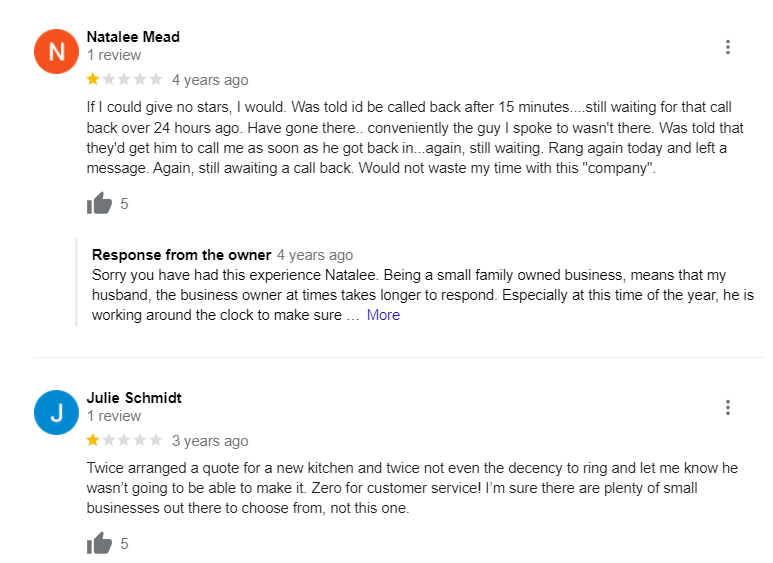Click the like count on Natalee's review
Viewport: 773px width, 563px height.
(125, 204)
